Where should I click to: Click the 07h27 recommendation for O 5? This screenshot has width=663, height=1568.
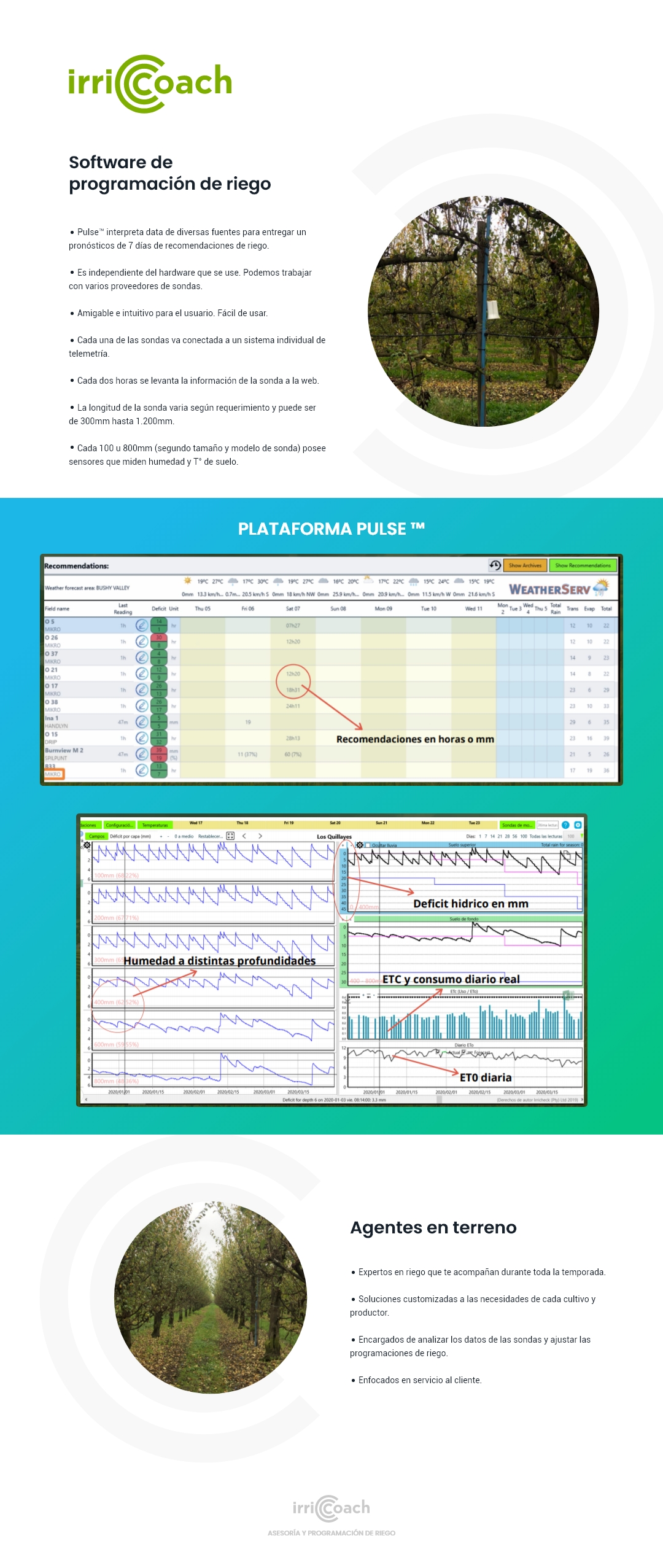click(x=293, y=626)
